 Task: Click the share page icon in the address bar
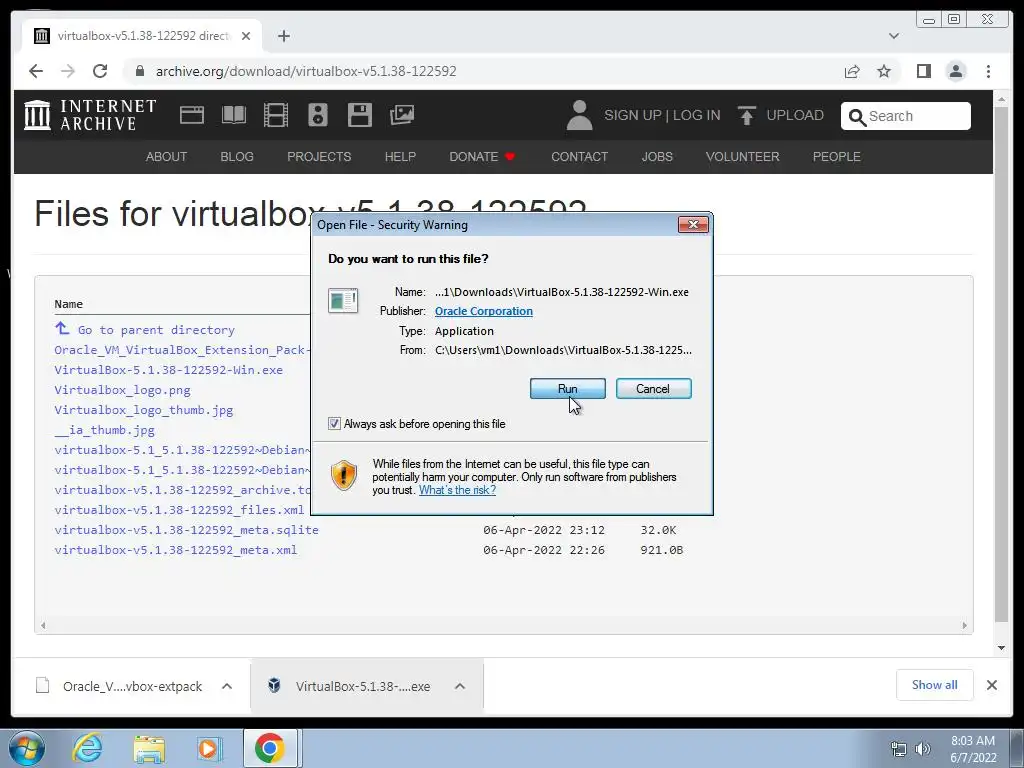[x=852, y=71]
